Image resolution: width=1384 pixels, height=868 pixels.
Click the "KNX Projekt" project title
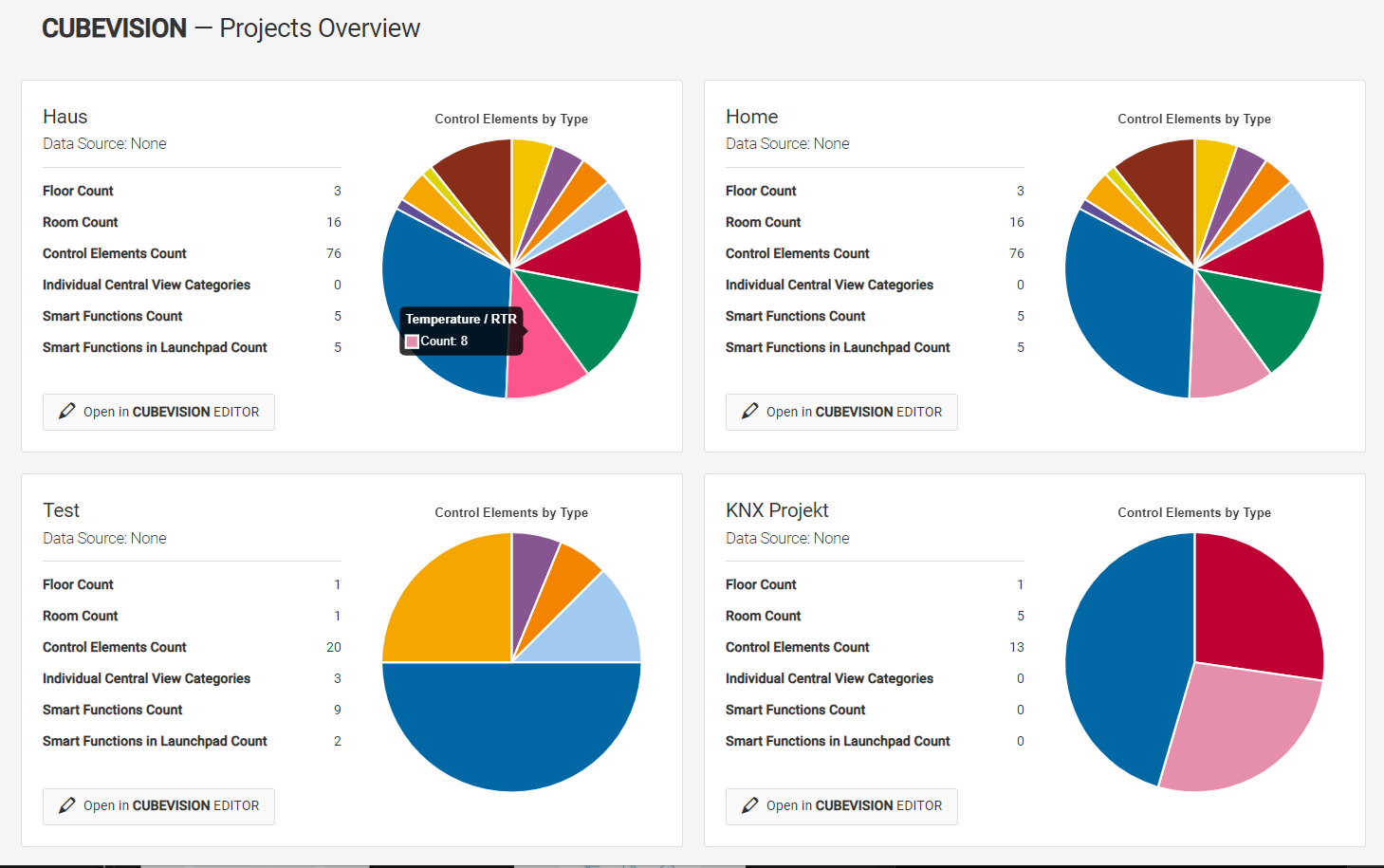click(778, 510)
